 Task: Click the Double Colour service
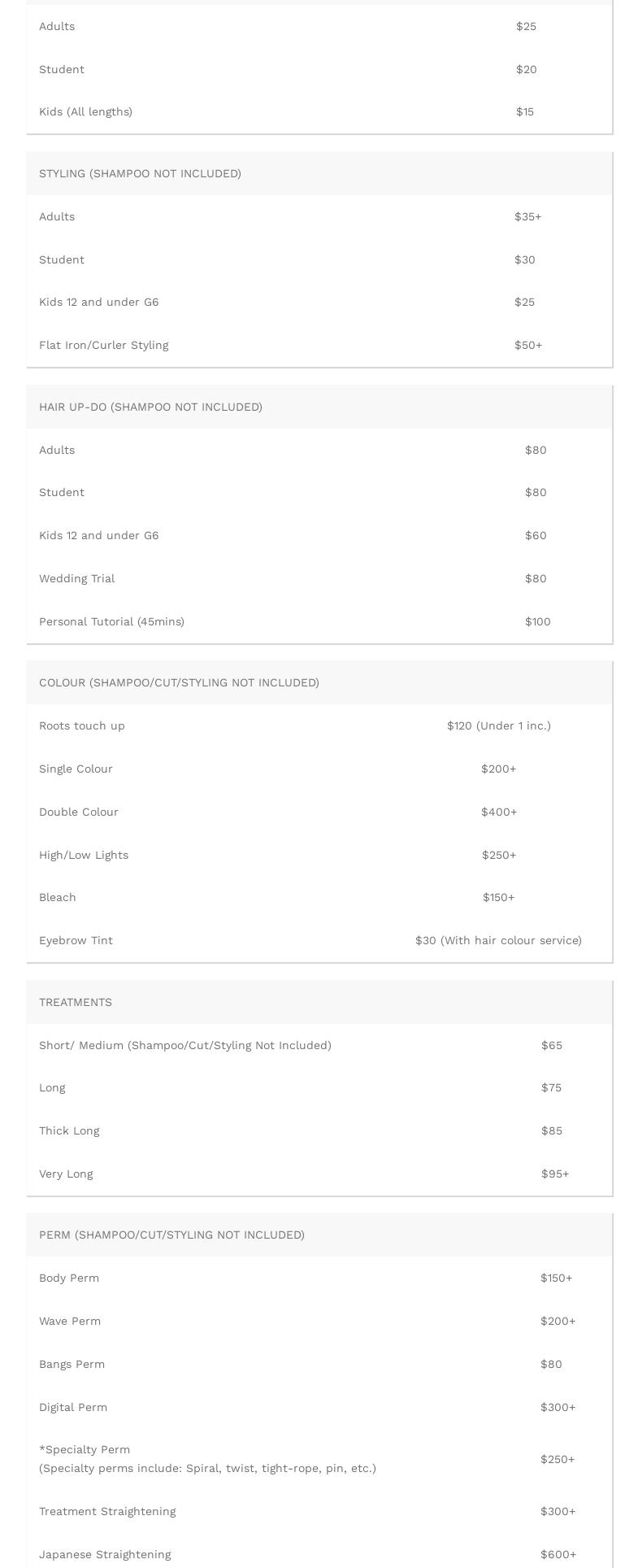pos(79,812)
